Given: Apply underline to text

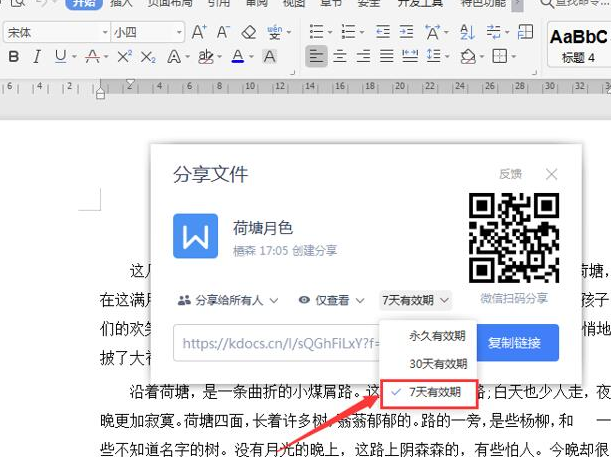Looking at the screenshot, I should [60, 57].
